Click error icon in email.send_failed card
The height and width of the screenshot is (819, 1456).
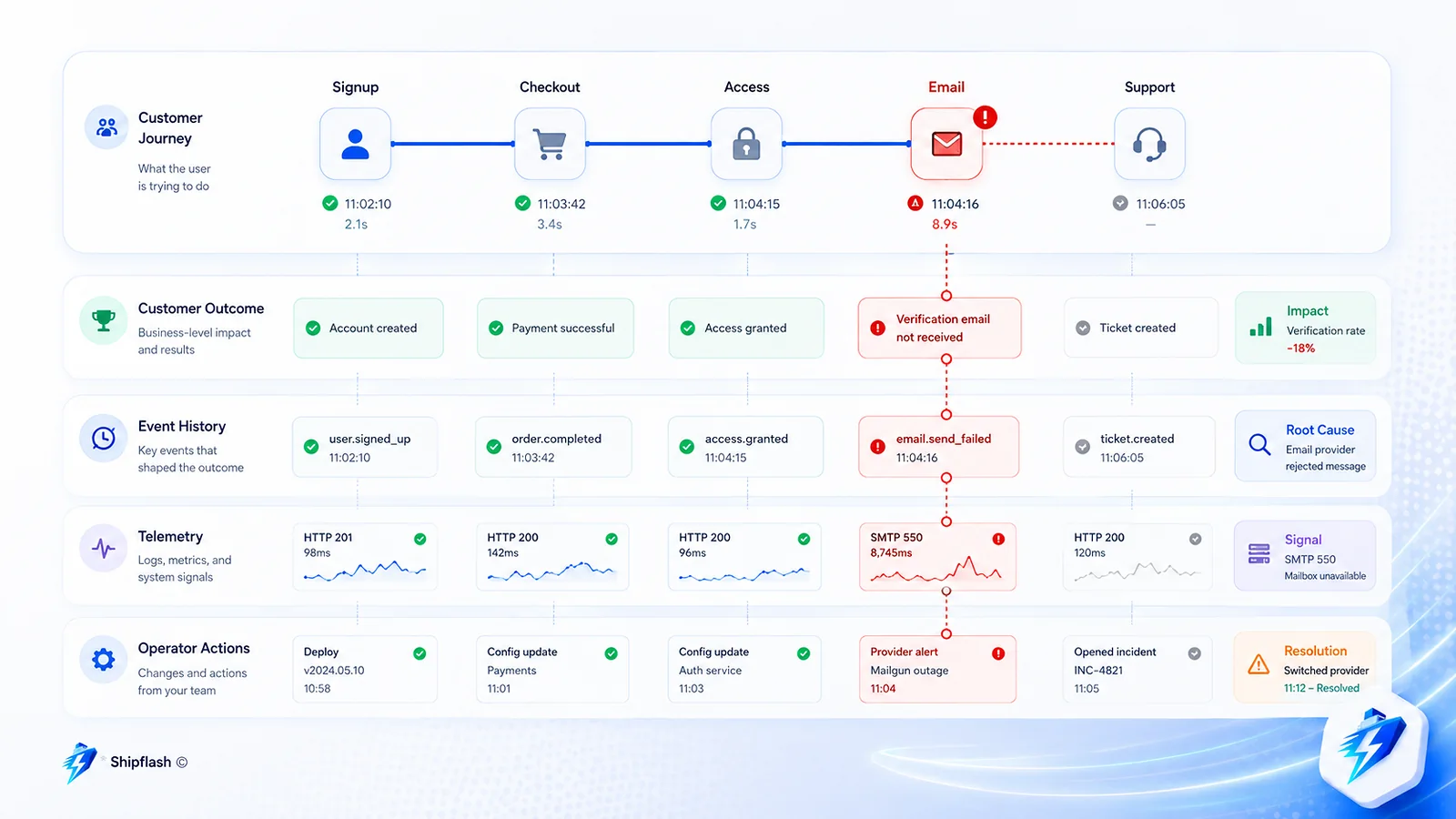click(877, 447)
